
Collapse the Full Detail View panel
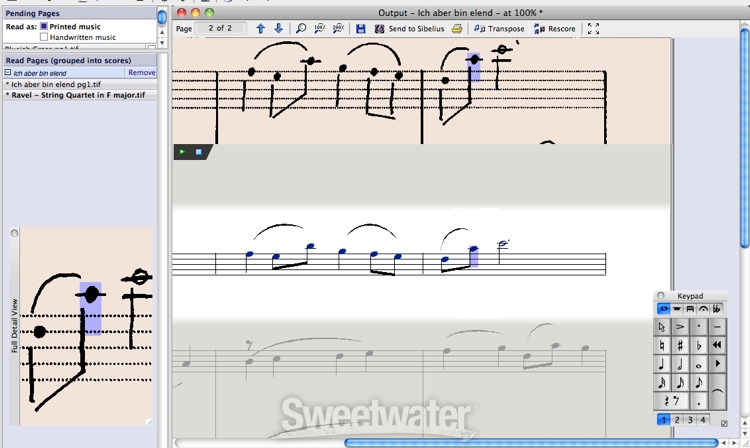(x=14, y=233)
